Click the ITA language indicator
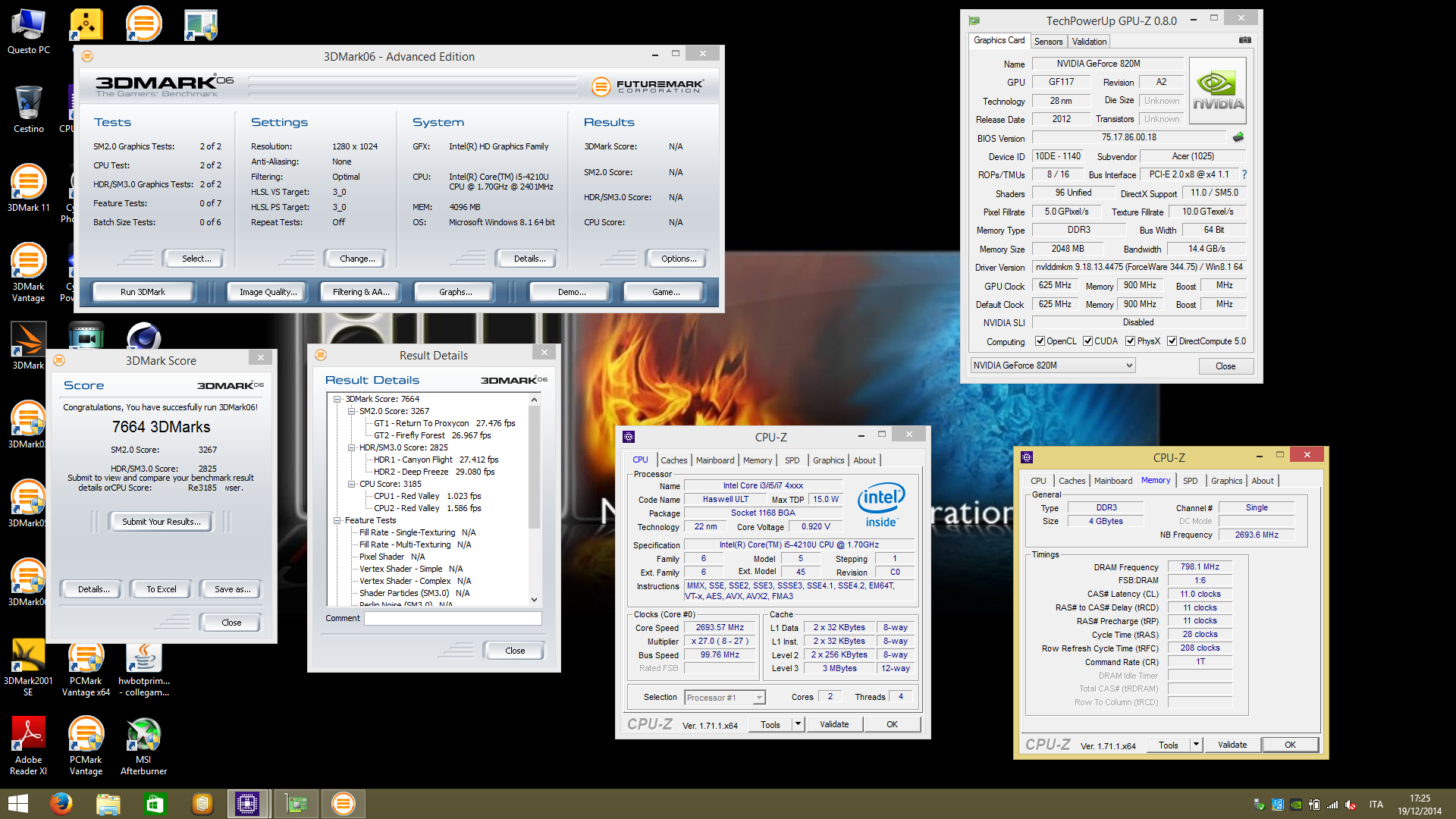Screen dimensions: 1456x819 tap(1376, 805)
